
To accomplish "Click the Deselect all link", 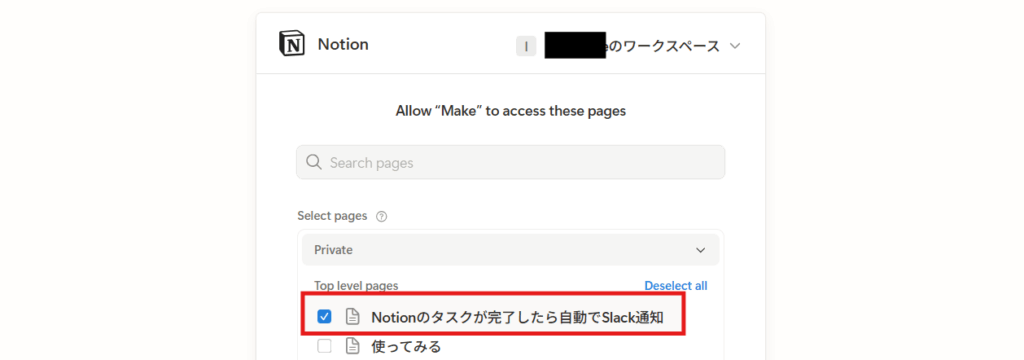I will tap(676, 286).
